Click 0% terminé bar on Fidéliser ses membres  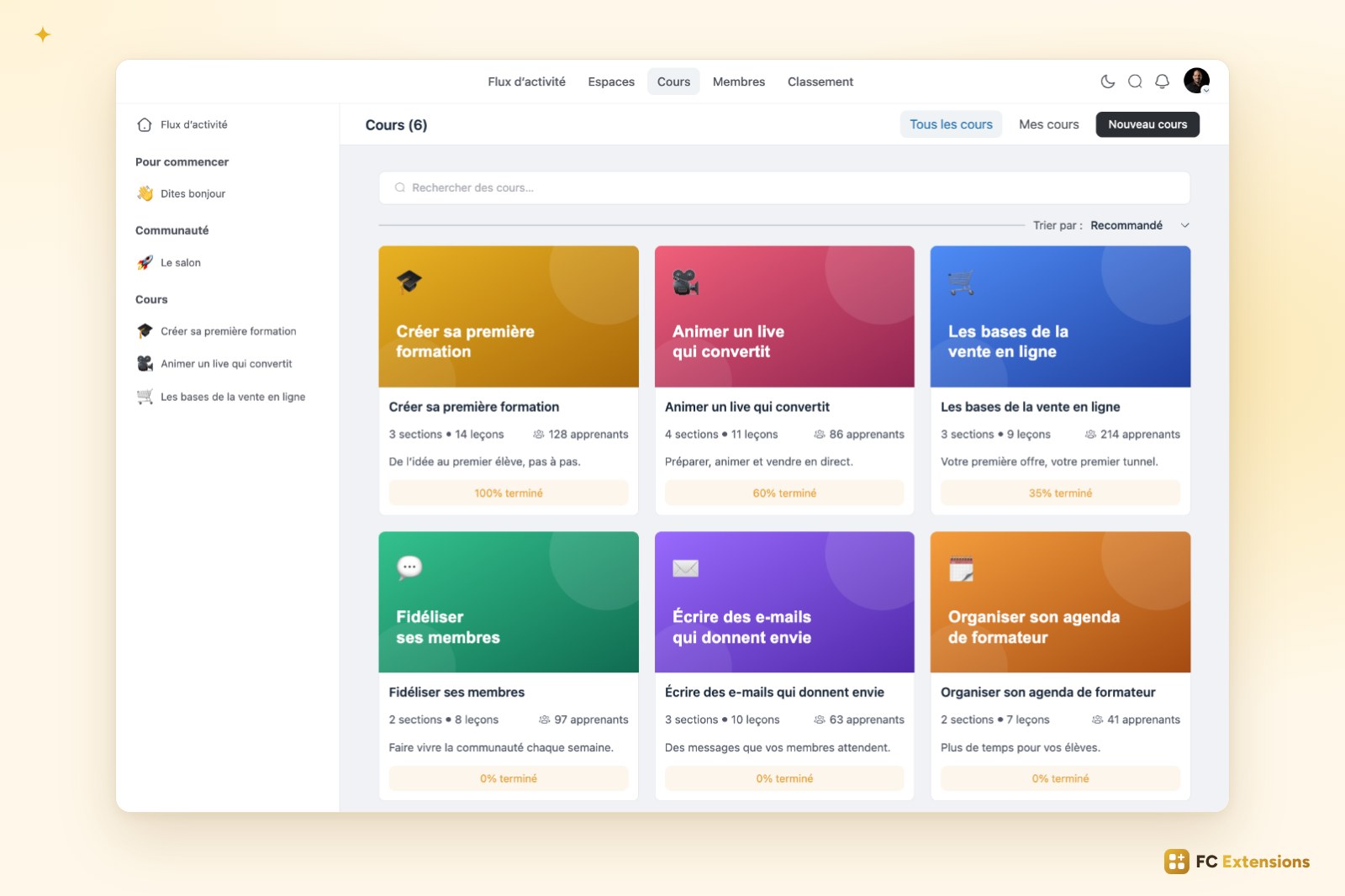[509, 778]
